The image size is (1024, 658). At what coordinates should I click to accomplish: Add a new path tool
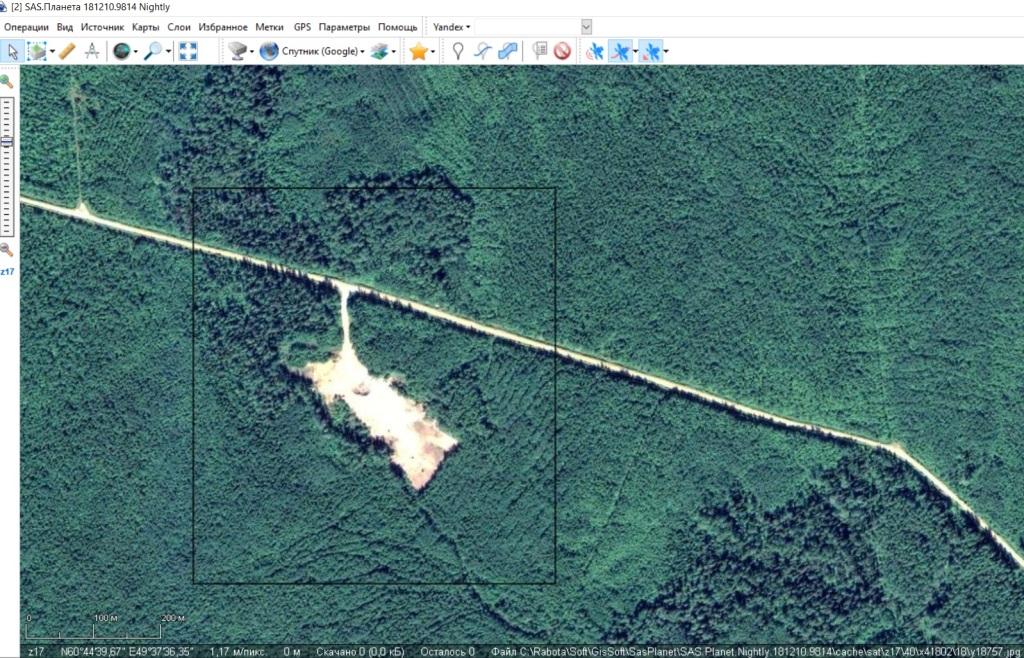[x=482, y=51]
